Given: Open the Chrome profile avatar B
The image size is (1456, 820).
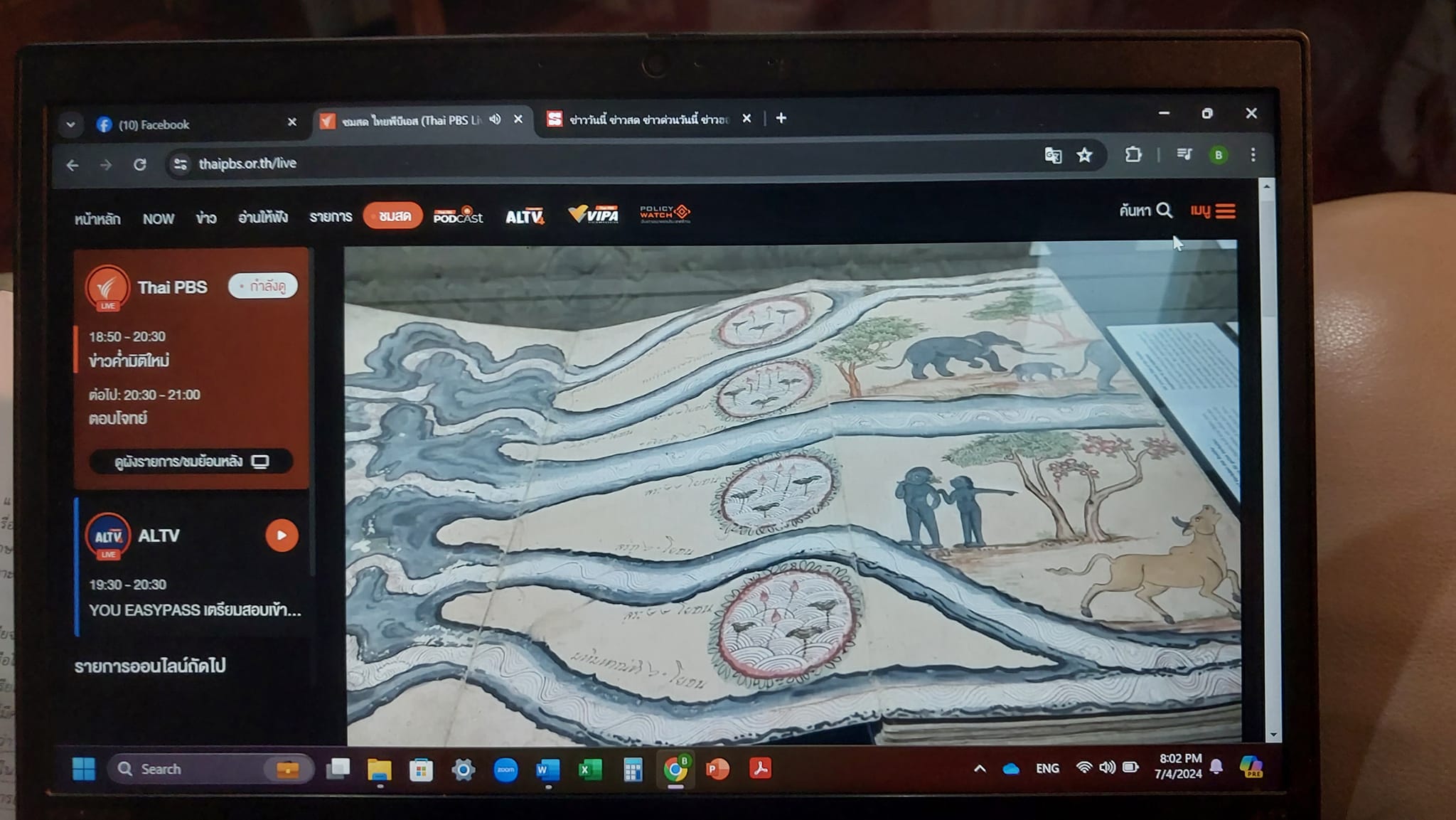Looking at the screenshot, I should tap(1219, 155).
